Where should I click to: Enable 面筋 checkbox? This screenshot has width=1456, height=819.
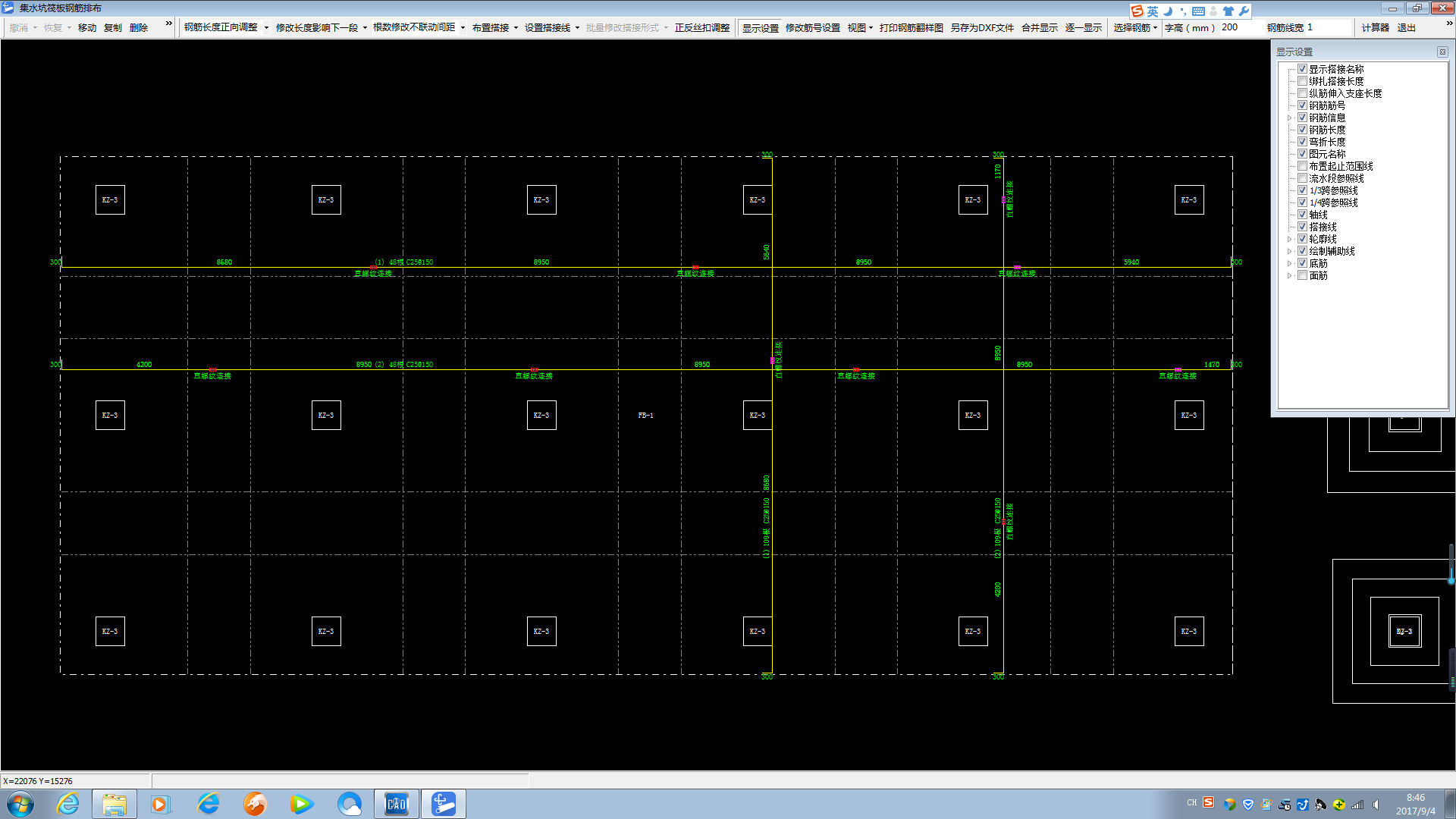coord(1302,275)
